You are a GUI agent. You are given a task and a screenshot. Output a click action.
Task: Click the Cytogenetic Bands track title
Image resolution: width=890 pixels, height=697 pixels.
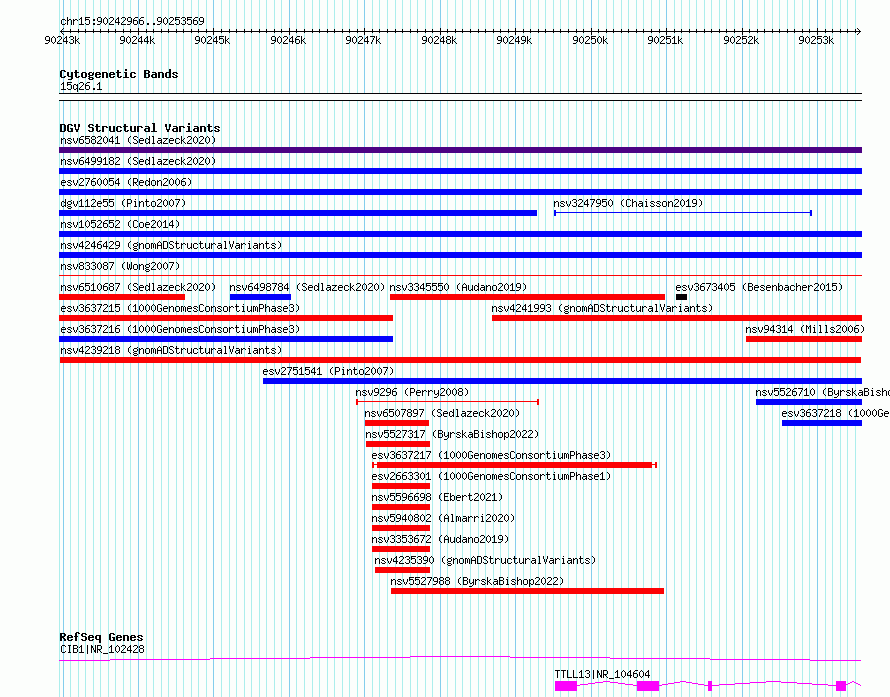click(x=119, y=74)
